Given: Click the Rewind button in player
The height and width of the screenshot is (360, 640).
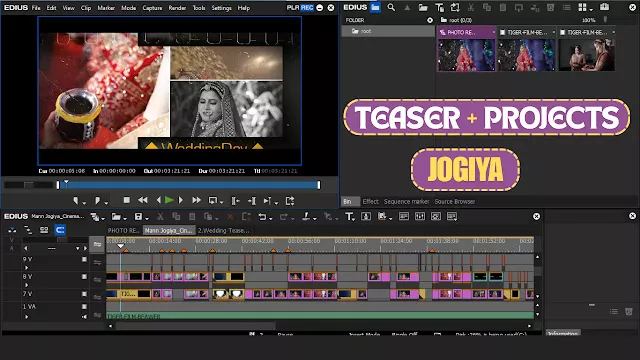Looking at the screenshot, I should pyautogui.click(x=142, y=200).
